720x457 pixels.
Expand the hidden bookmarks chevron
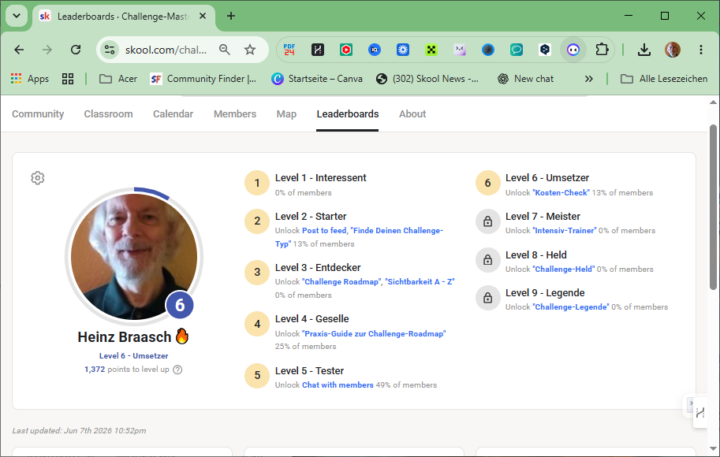[x=589, y=79]
